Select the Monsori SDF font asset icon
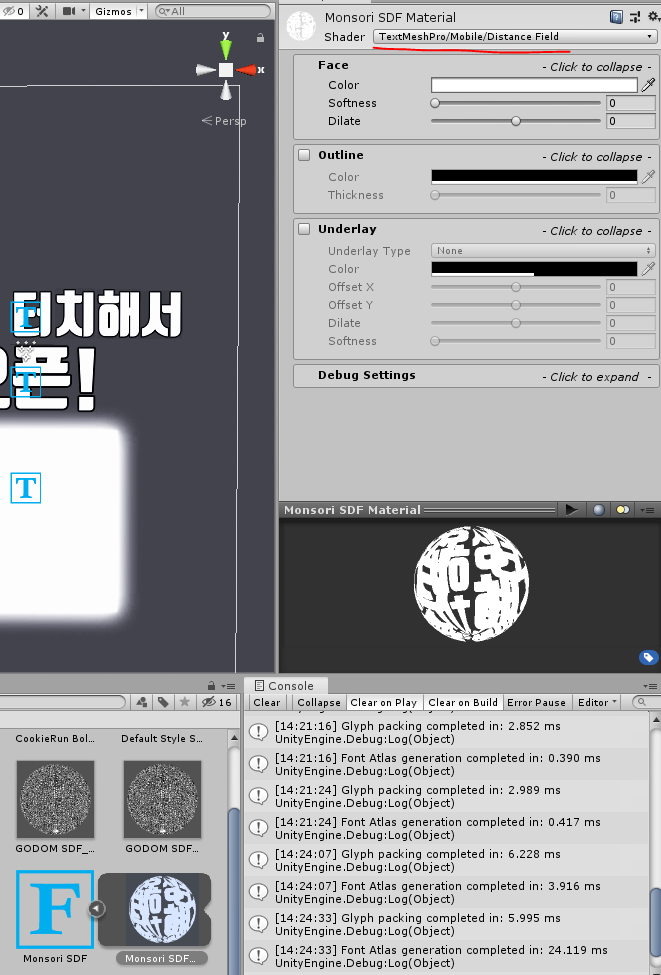Image resolution: width=661 pixels, height=975 pixels. (x=55, y=909)
